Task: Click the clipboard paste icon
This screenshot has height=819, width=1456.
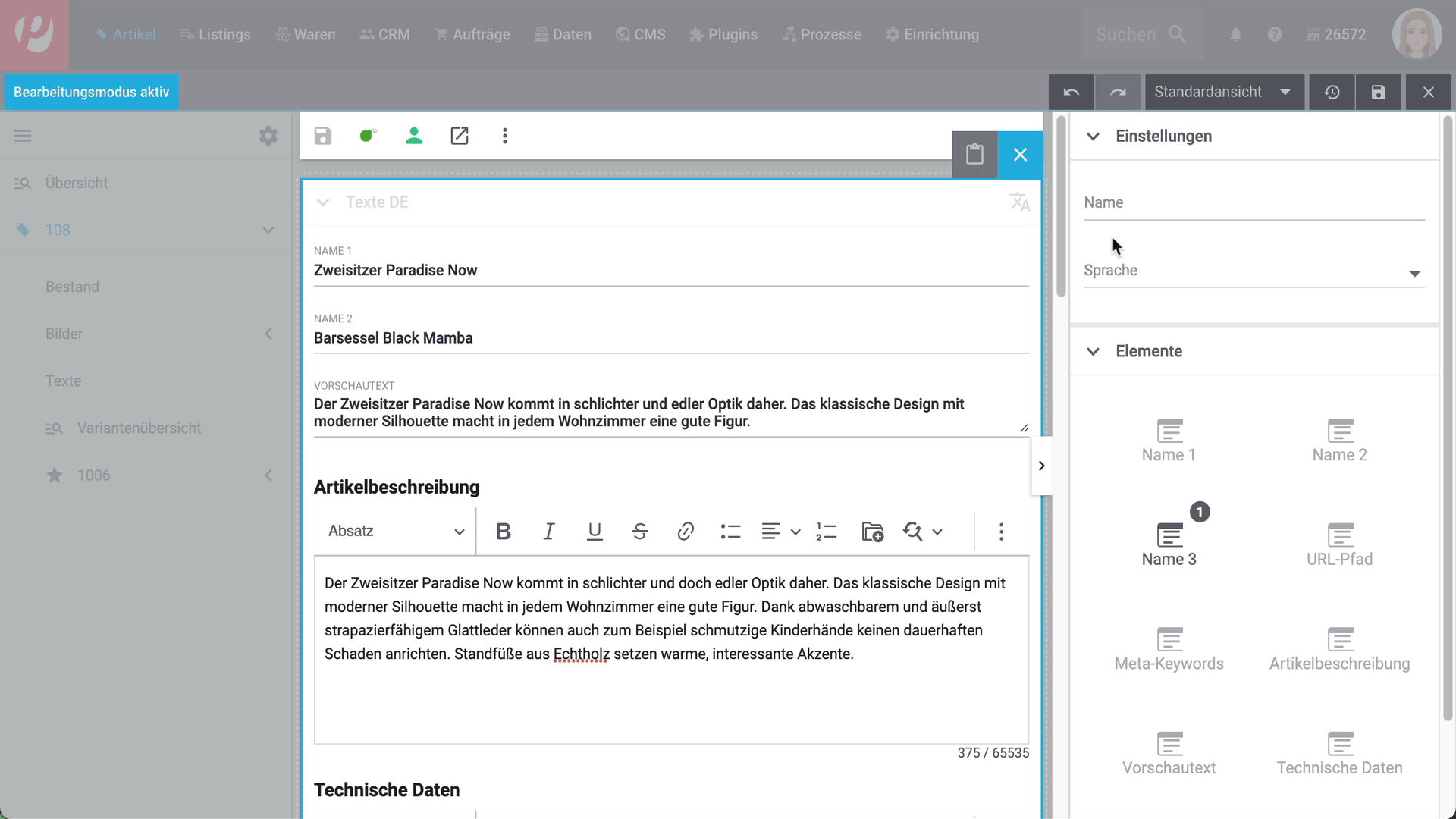Action: (x=974, y=155)
